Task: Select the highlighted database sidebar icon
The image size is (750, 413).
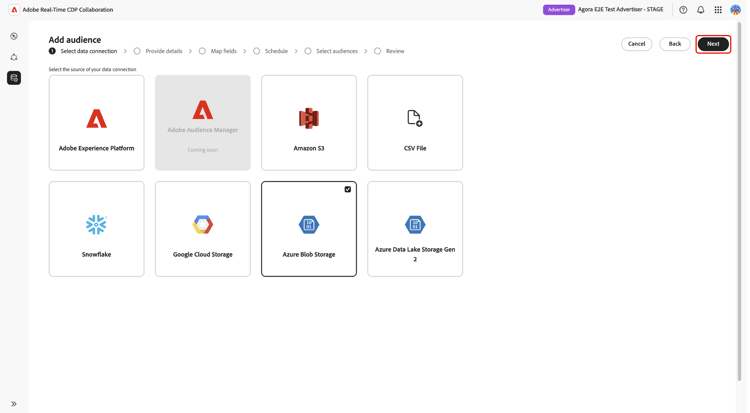Action: (x=14, y=78)
